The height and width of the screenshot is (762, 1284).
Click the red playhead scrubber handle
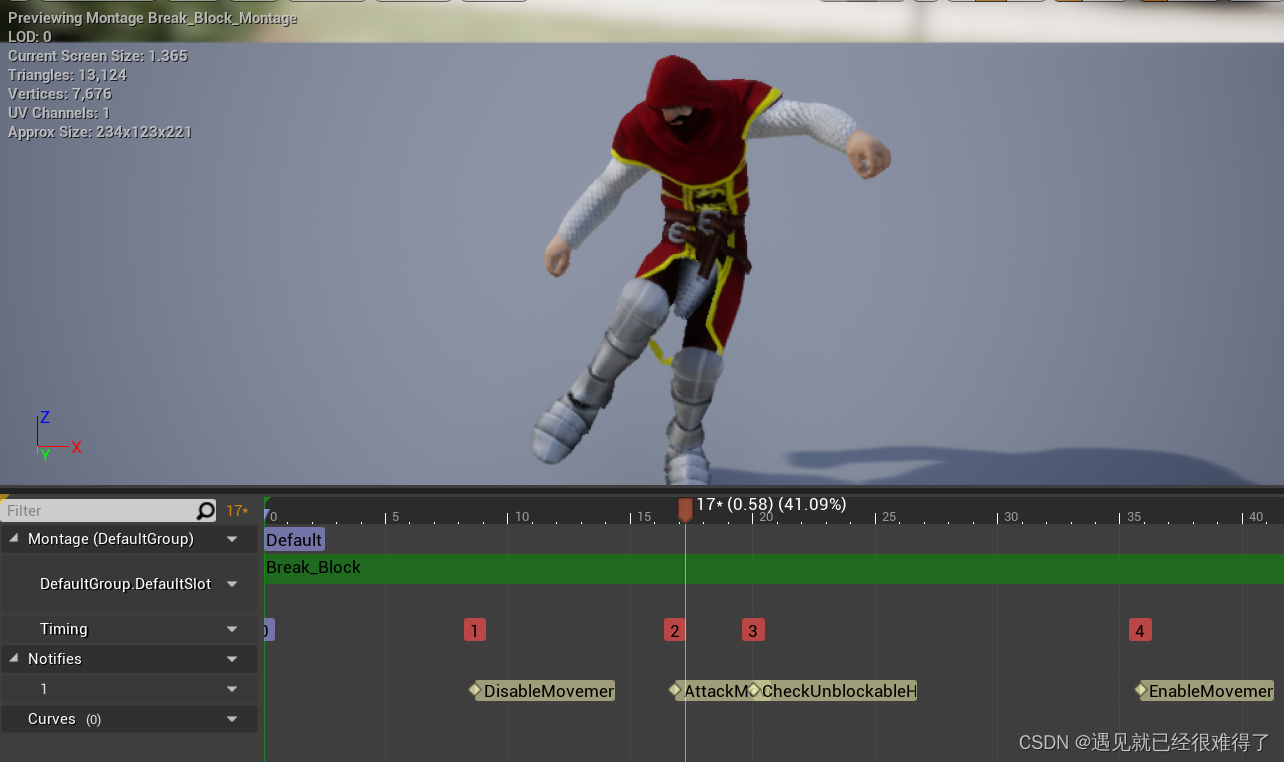pyautogui.click(x=685, y=509)
